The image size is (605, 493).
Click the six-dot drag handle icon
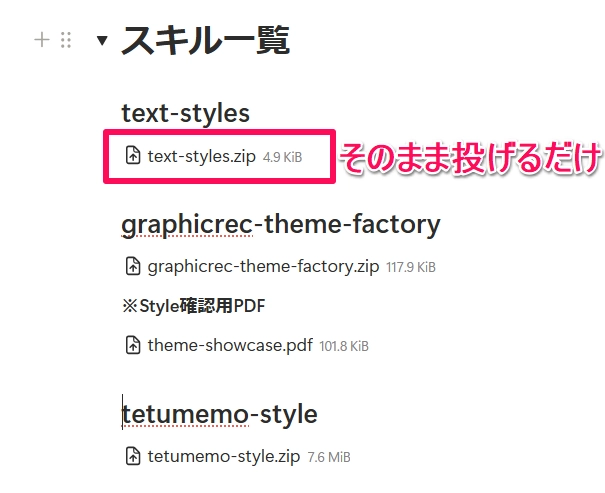point(66,41)
